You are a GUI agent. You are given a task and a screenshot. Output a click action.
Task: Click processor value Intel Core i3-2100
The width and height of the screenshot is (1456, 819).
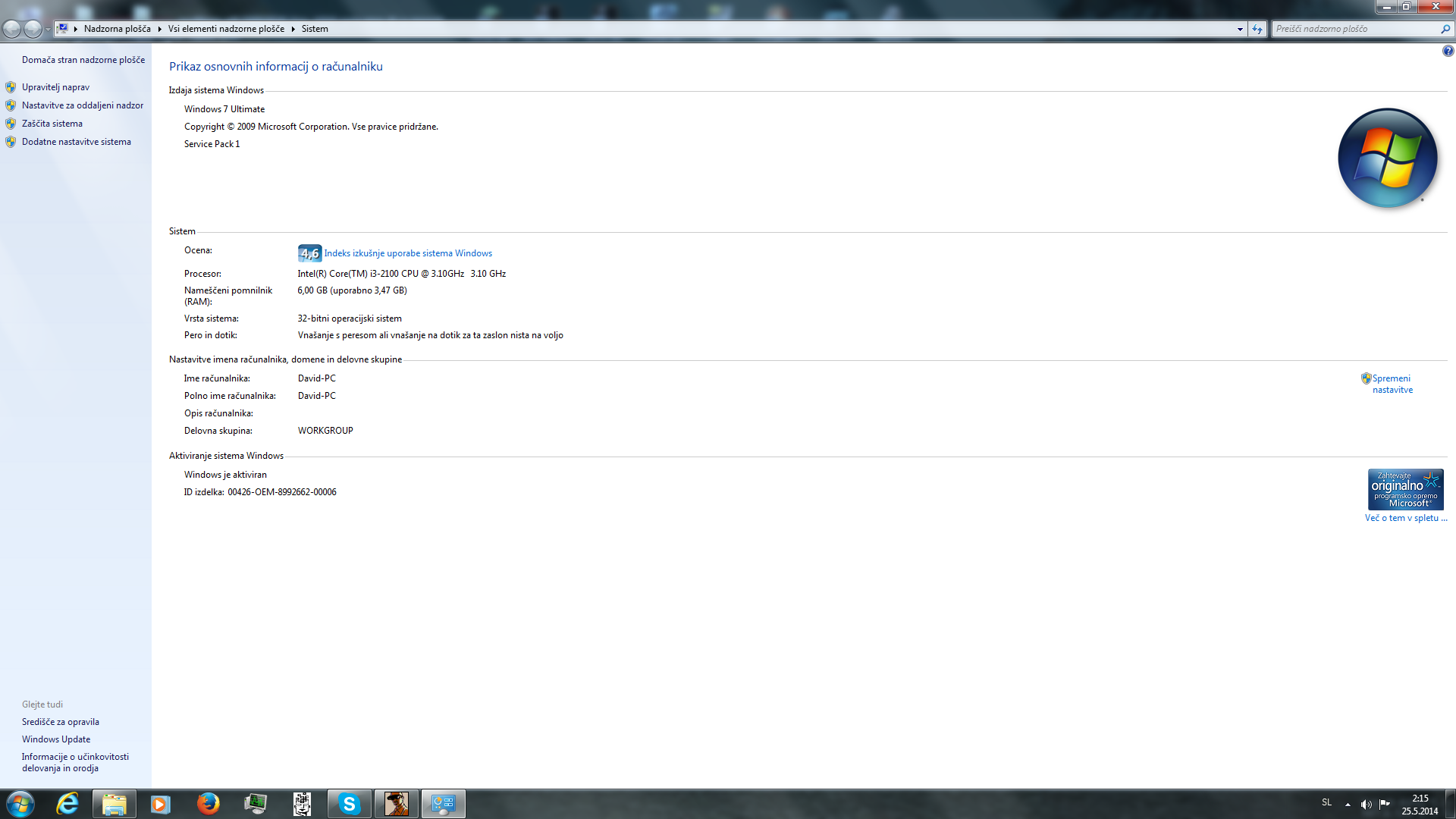402,274
